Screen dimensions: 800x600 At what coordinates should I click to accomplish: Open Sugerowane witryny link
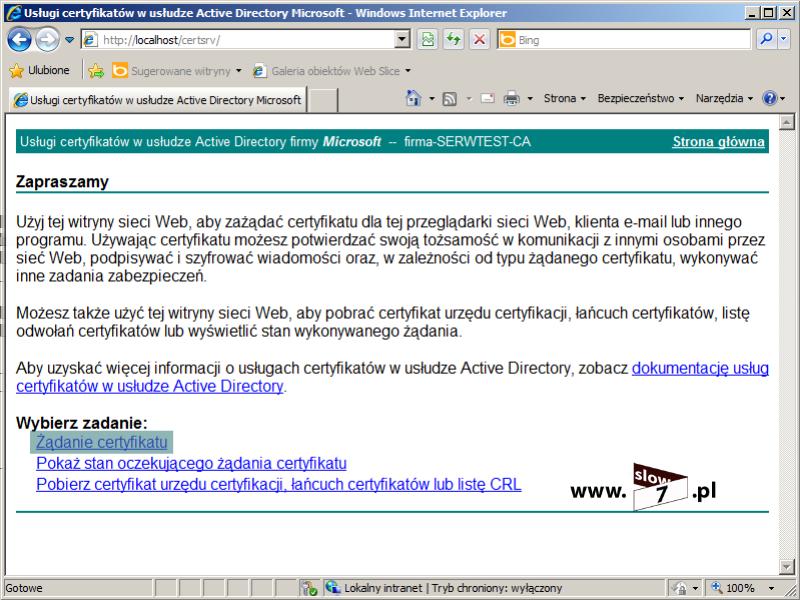pyautogui.click(x=176, y=70)
